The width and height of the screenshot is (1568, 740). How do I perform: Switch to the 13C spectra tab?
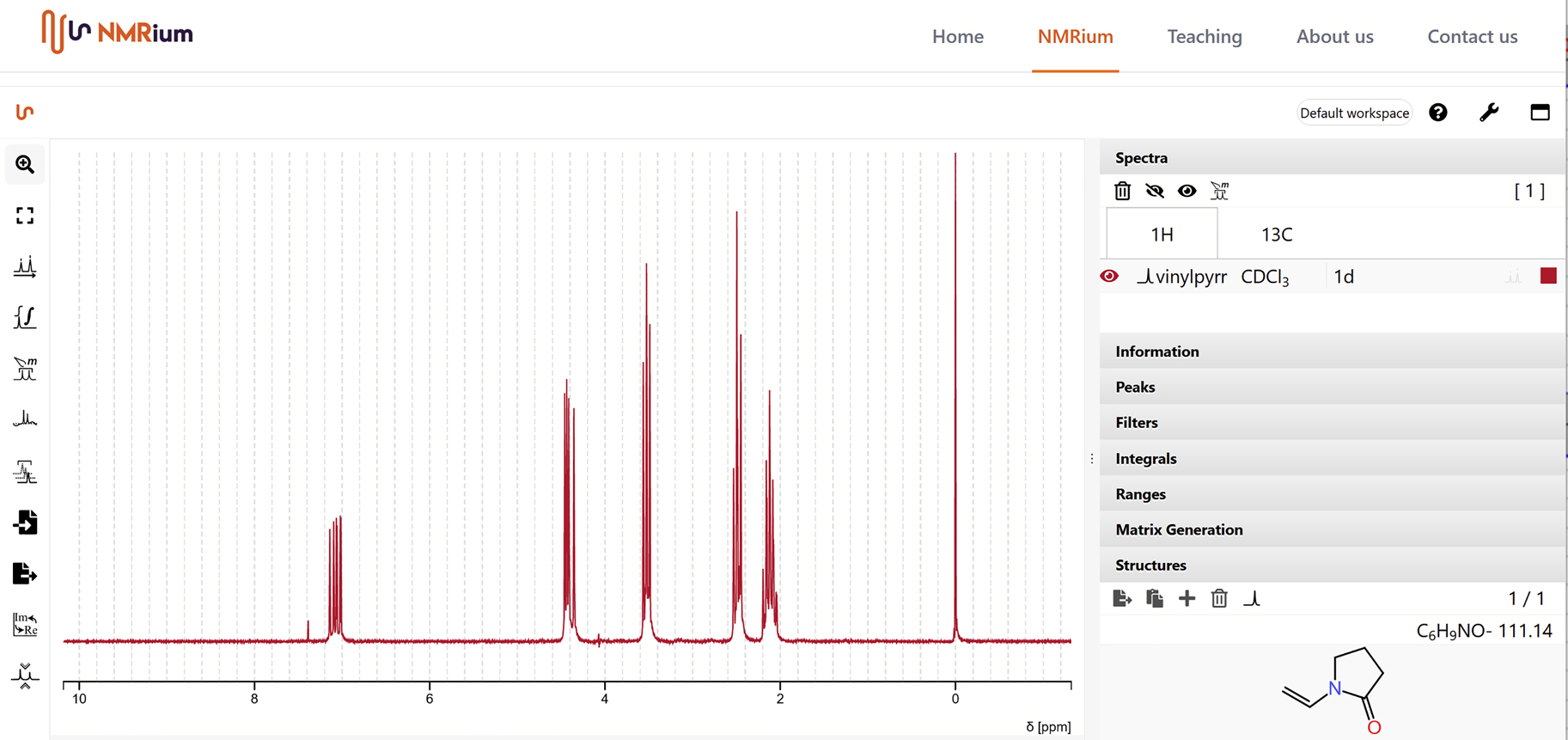[x=1276, y=235]
